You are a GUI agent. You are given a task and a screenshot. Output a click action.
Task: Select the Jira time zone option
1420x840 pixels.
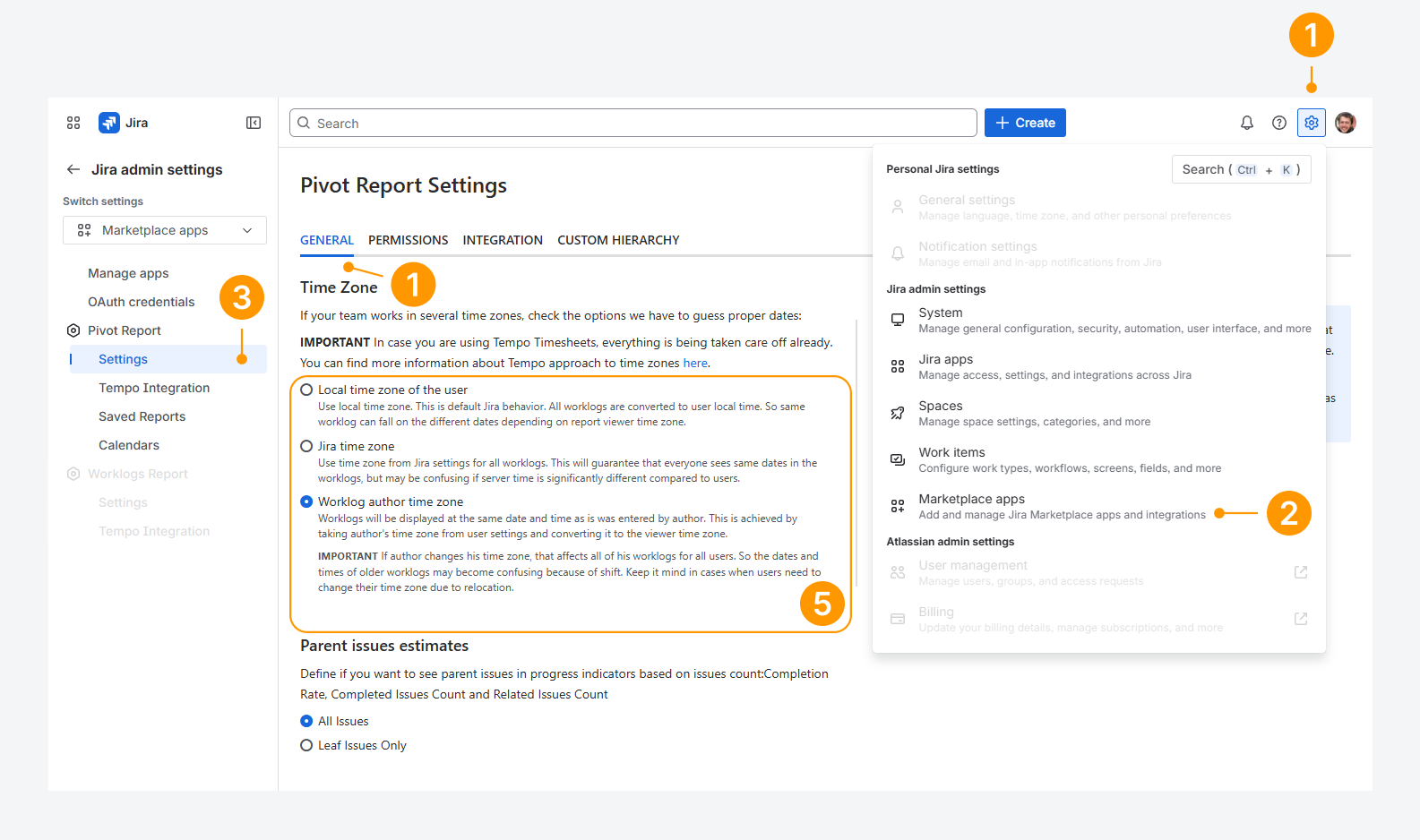(306, 446)
